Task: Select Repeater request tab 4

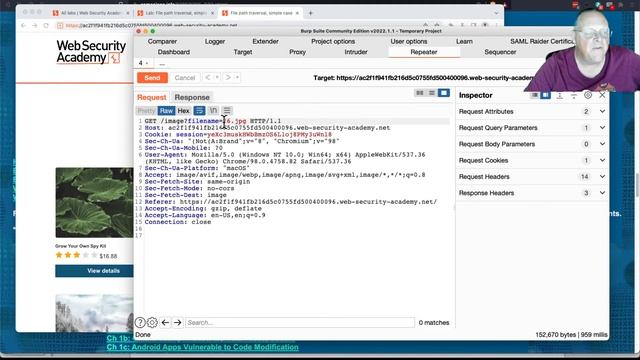Action: tap(143, 63)
